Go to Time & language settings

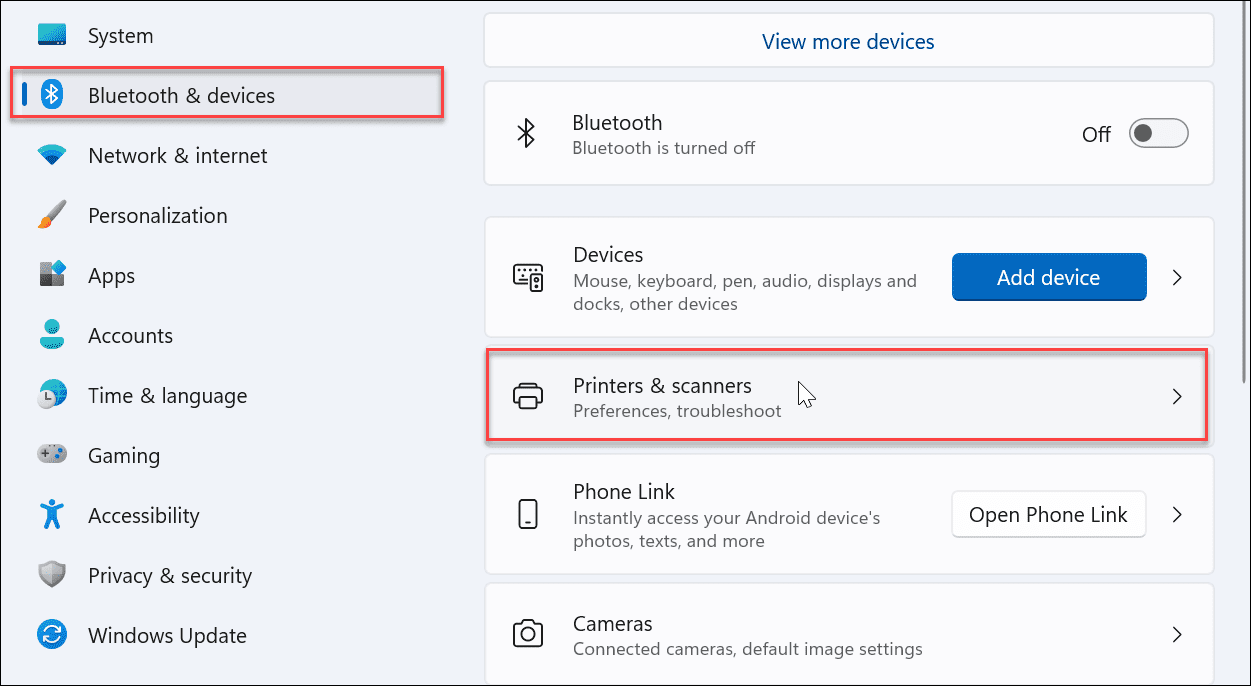167,395
